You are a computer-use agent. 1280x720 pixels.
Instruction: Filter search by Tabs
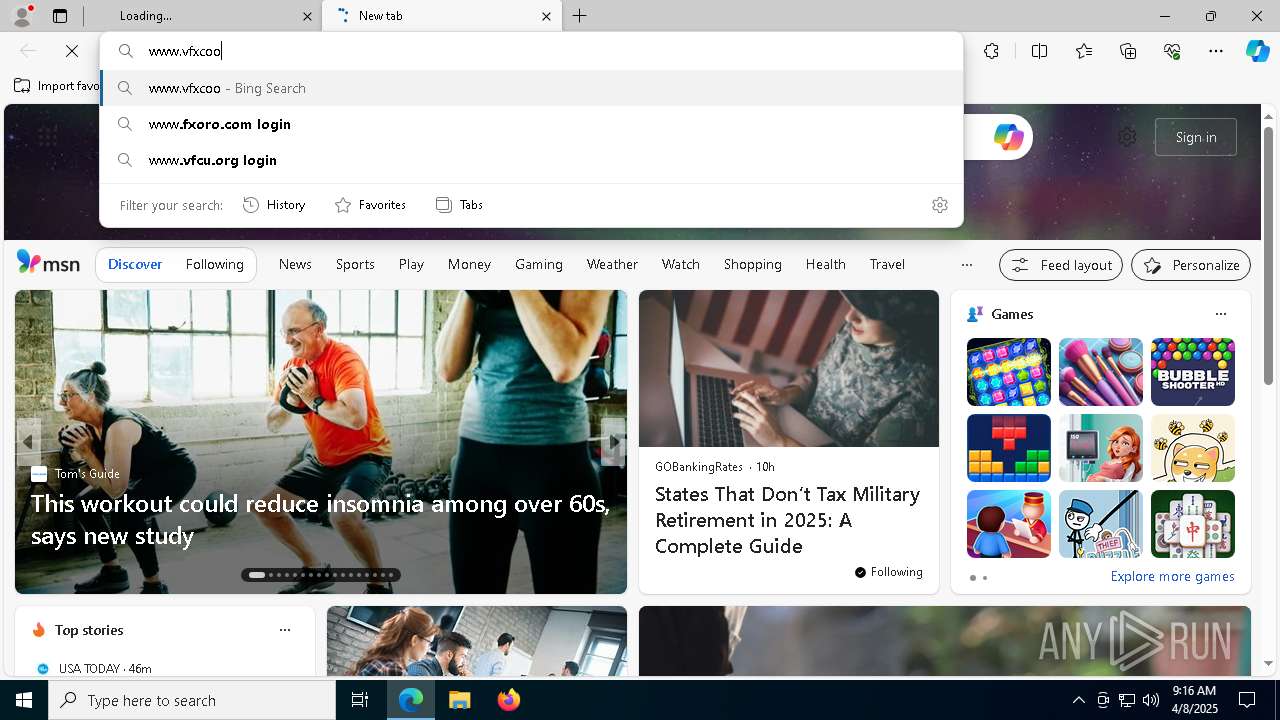(460, 205)
